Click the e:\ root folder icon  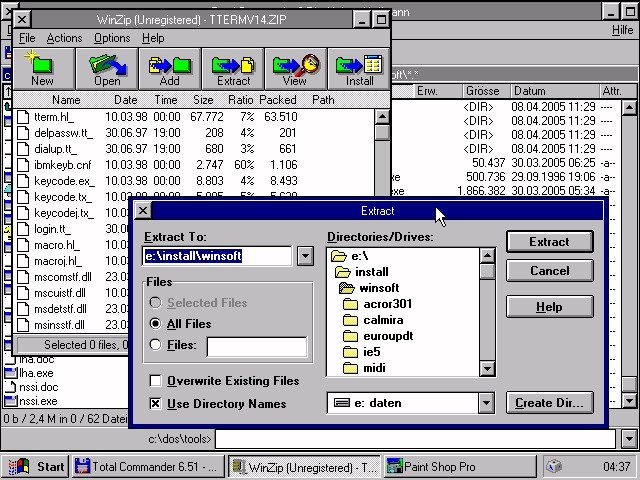pyautogui.click(x=339, y=256)
